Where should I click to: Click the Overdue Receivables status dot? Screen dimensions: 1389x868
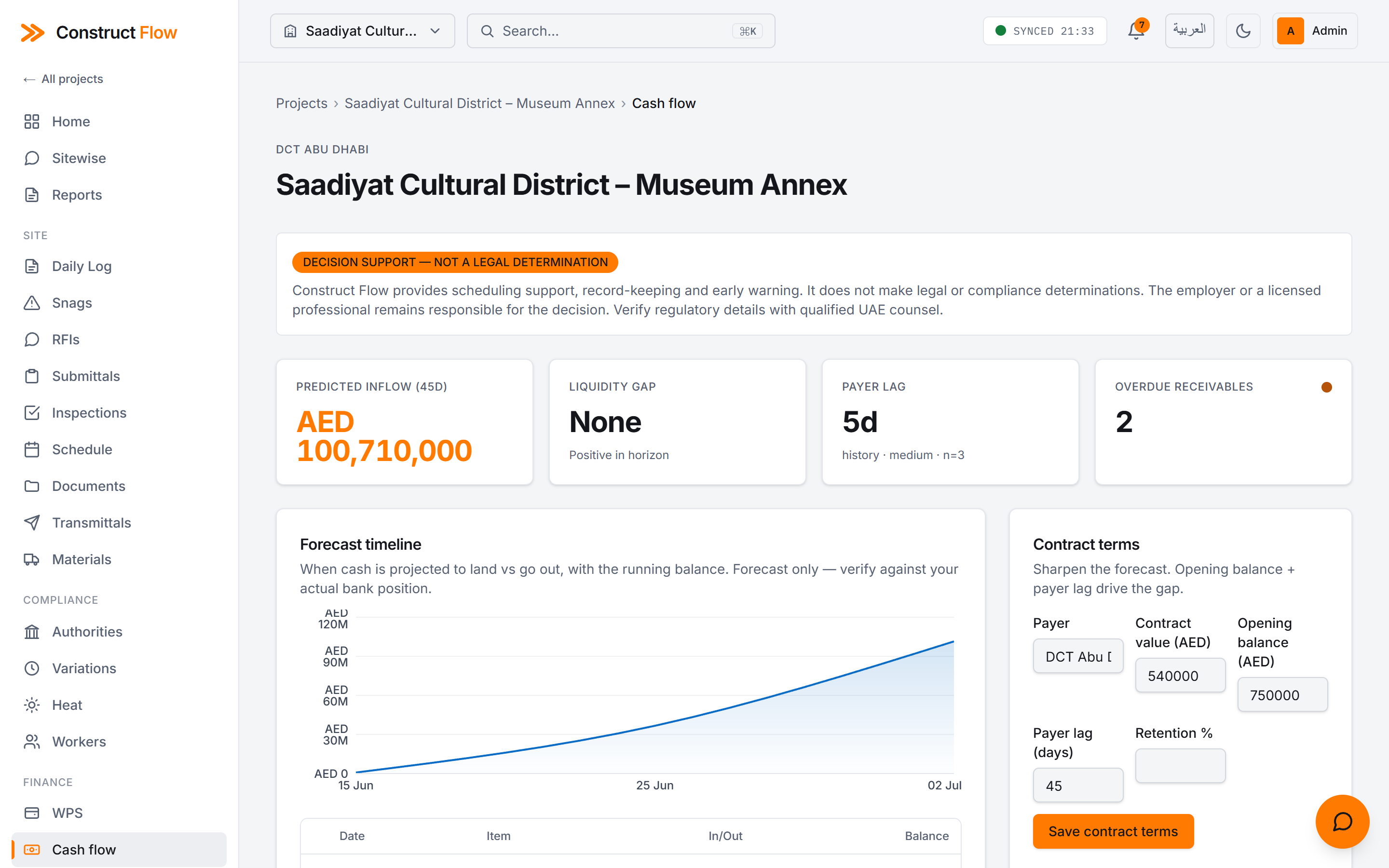click(x=1326, y=388)
